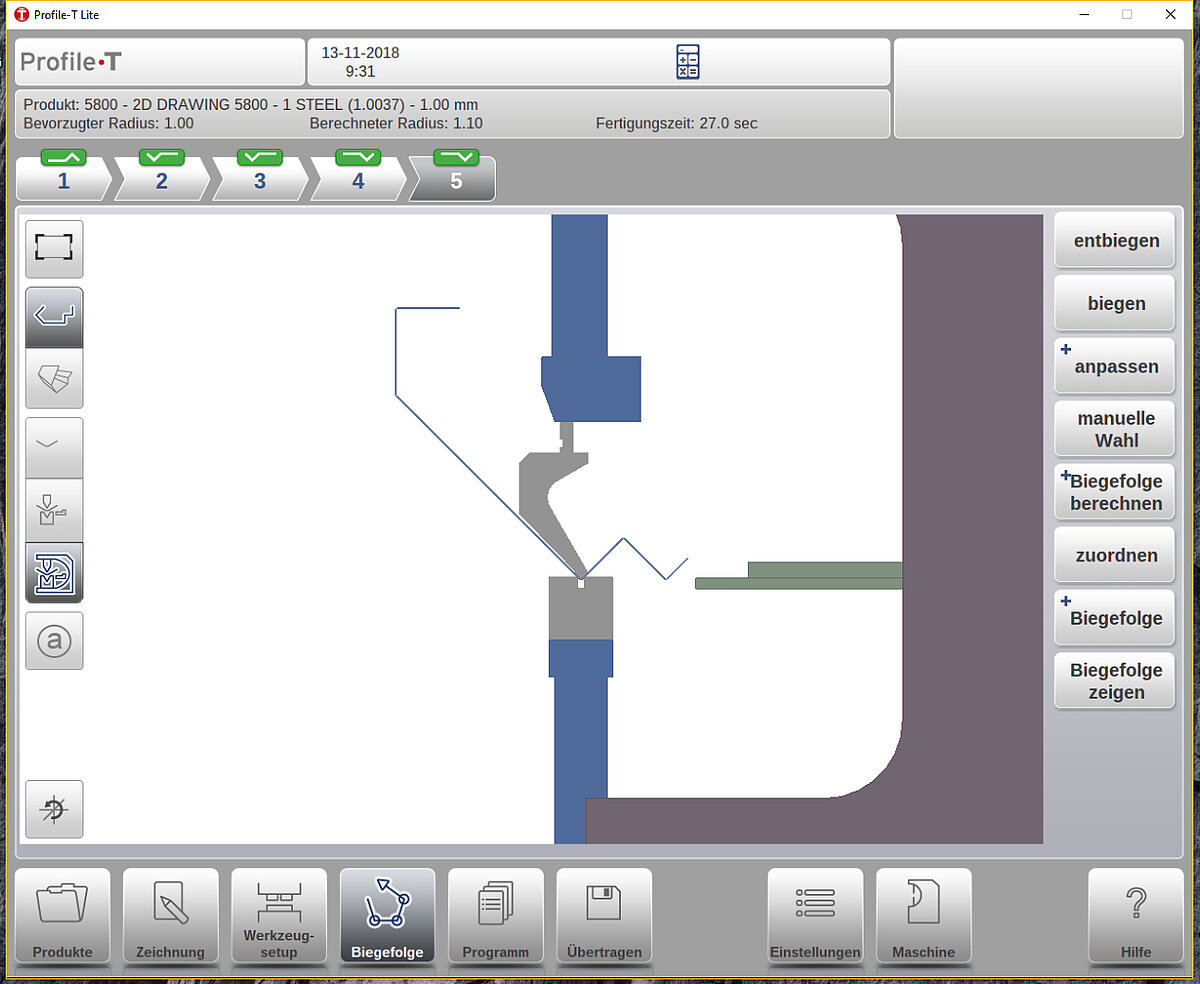
Task: Click 'Biegefolge zeigen' button
Action: (1114, 681)
